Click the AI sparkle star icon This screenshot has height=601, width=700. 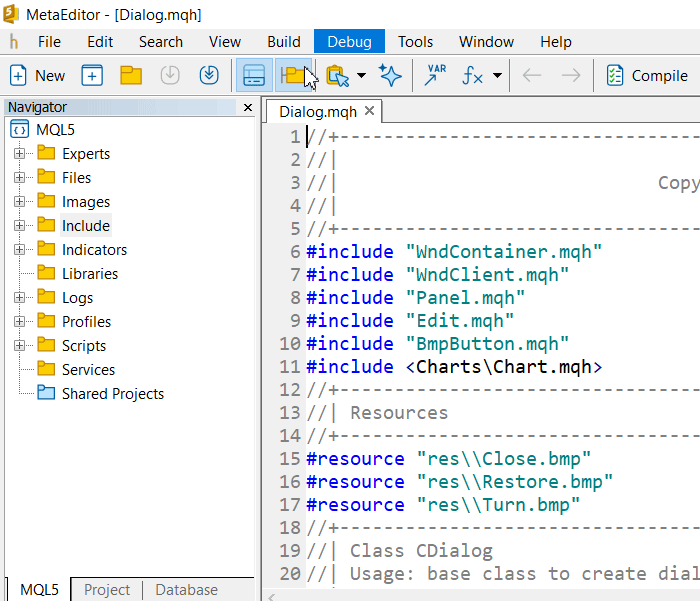(390, 75)
